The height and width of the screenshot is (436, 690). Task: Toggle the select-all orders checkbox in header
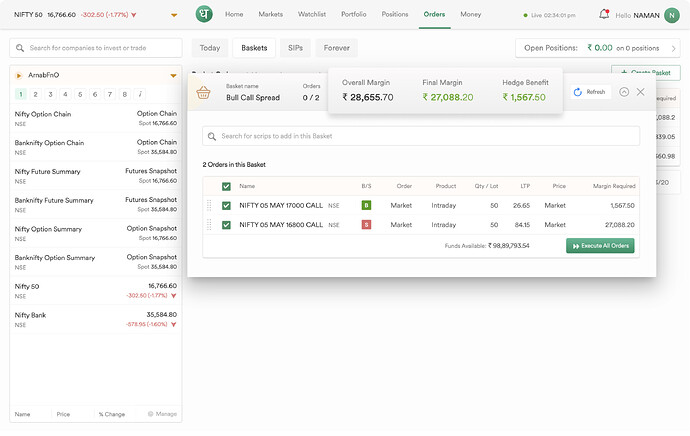226,186
